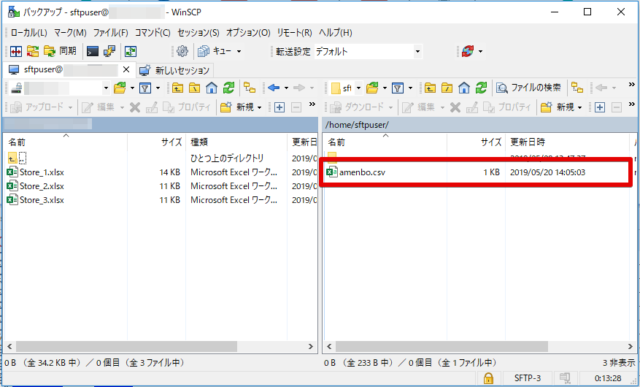Expand local toolbar overflow chevron
Screen dimensions: 640x387
click(x=312, y=105)
